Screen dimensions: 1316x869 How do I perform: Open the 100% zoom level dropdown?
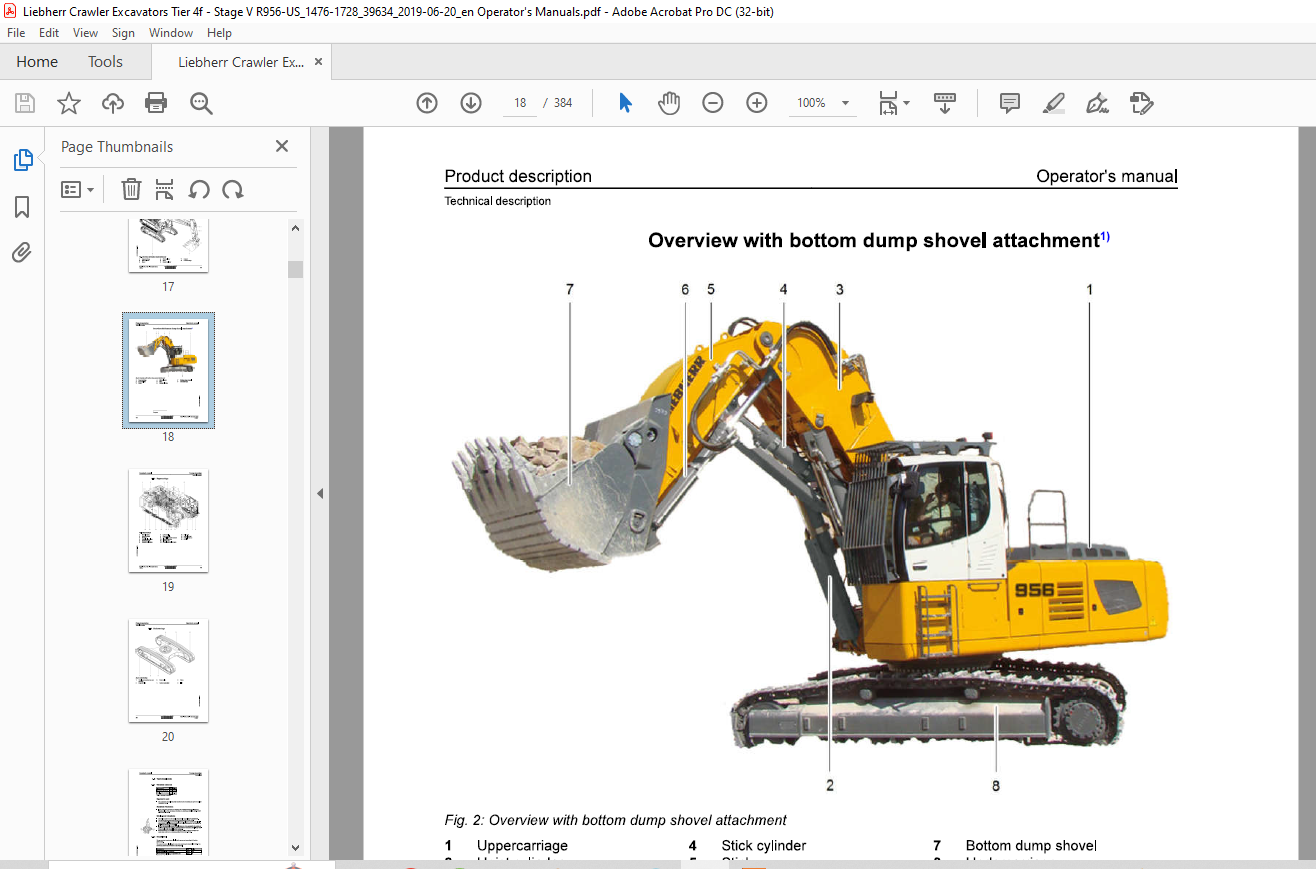coord(845,103)
